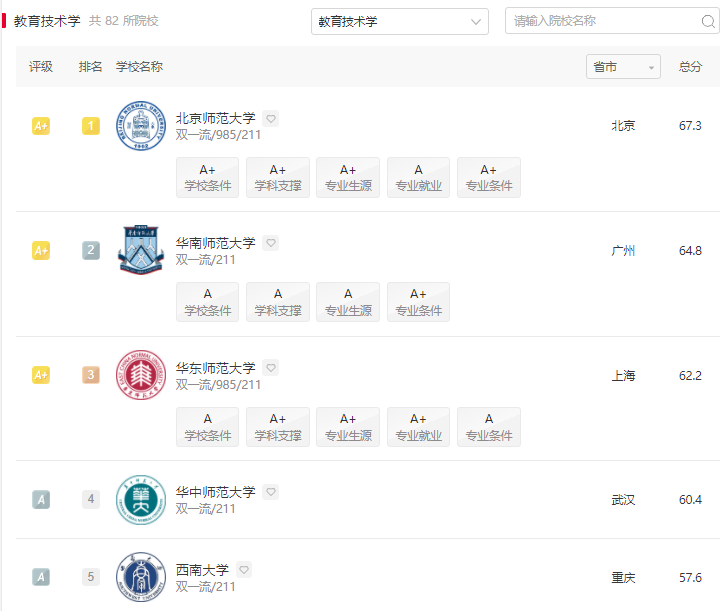Click the A+ rating badge for 华东师范大学

point(41,375)
